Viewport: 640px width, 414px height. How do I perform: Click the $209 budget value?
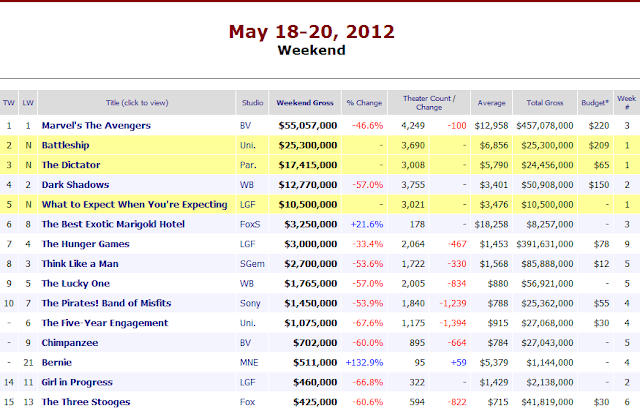pos(599,145)
